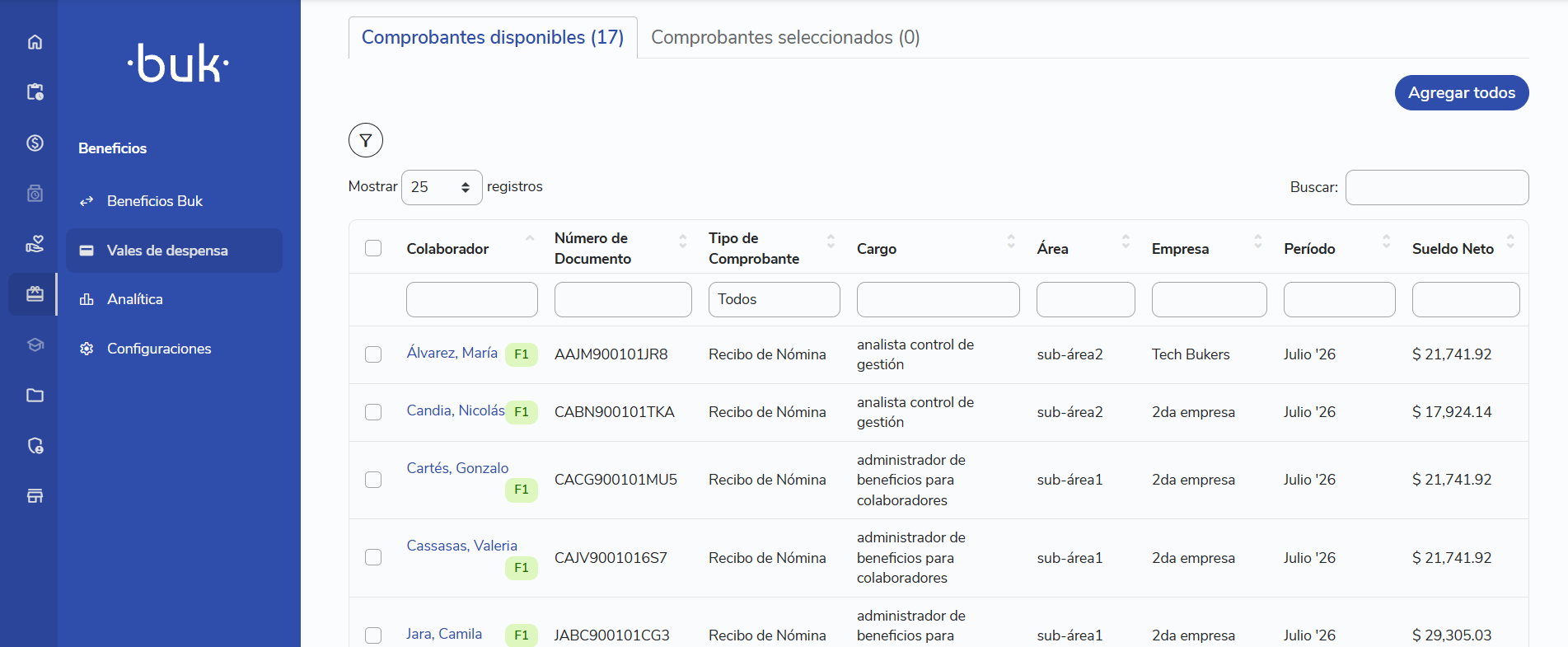Open Beneficios Buk menu item
Viewport: 1568px width, 647px height.
click(x=174, y=201)
